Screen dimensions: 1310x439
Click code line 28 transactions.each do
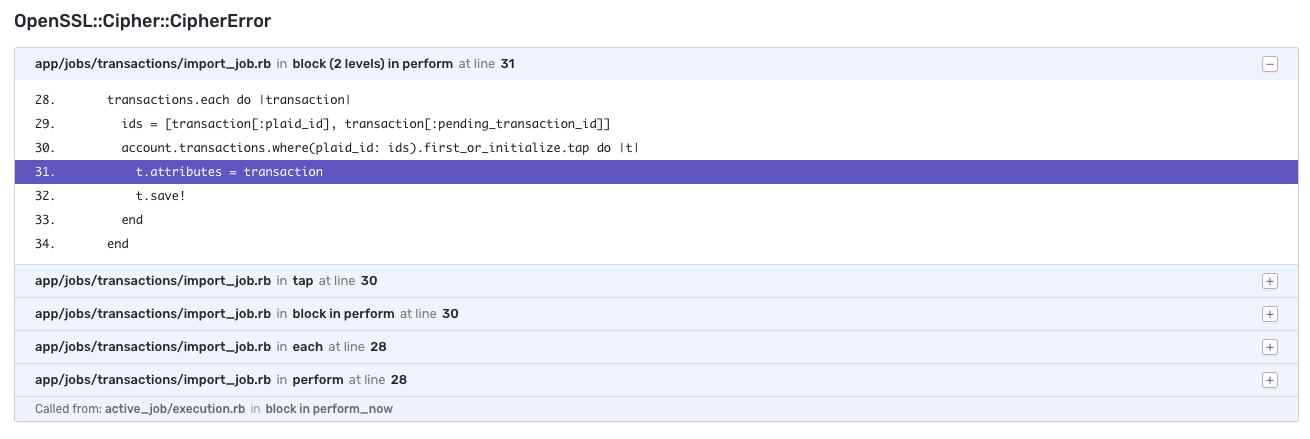(228, 101)
